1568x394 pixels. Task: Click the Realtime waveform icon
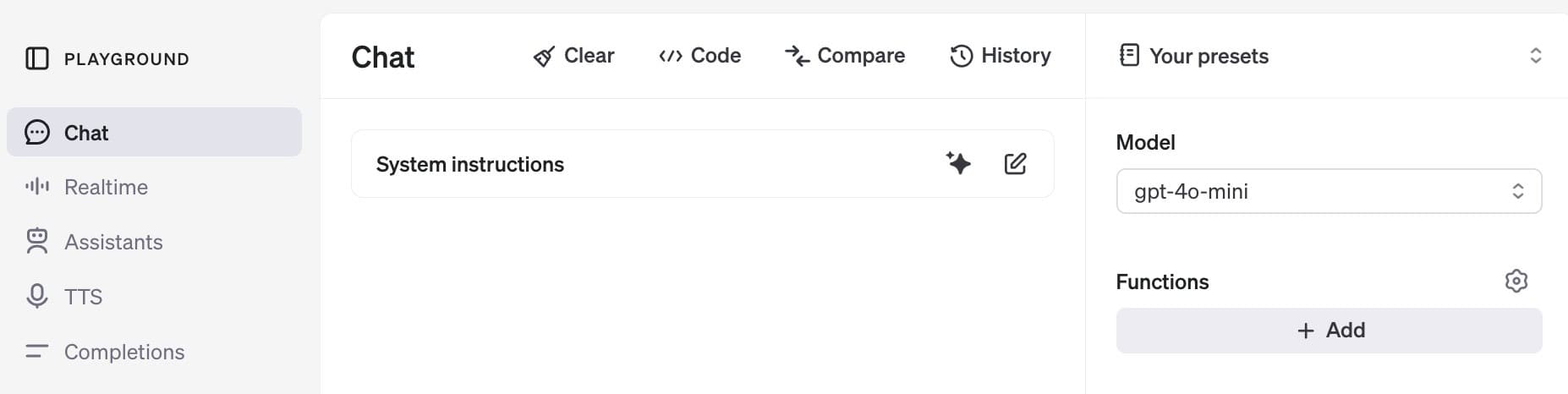click(x=37, y=186)
